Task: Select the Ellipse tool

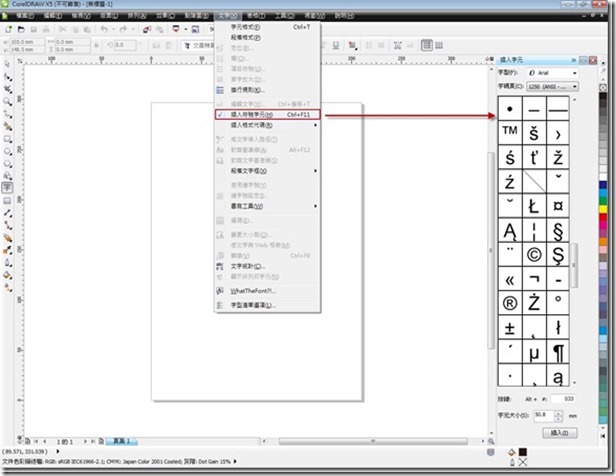Action: [7, 151]
